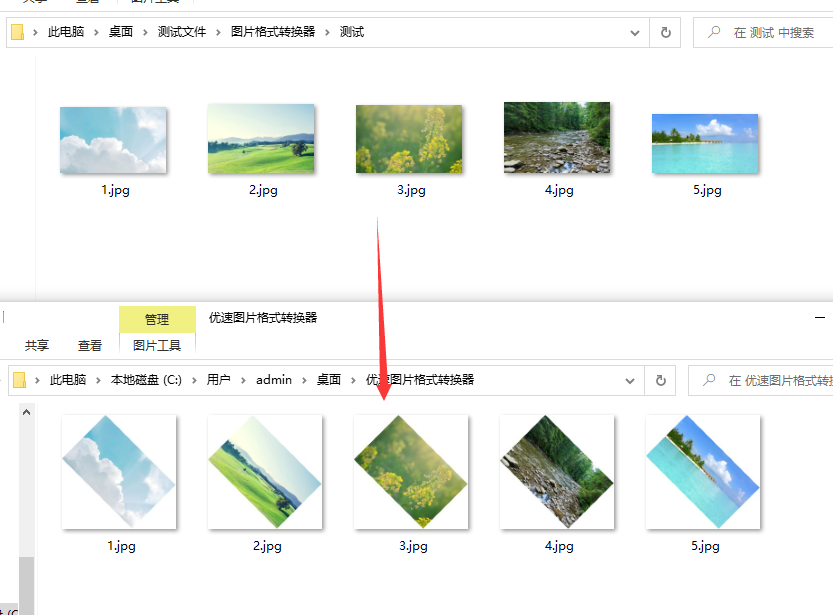This screenshot has width=833, height=615.
Task: Navigate to admin in lower breadcrumb
Action: (x=274, y=380)
